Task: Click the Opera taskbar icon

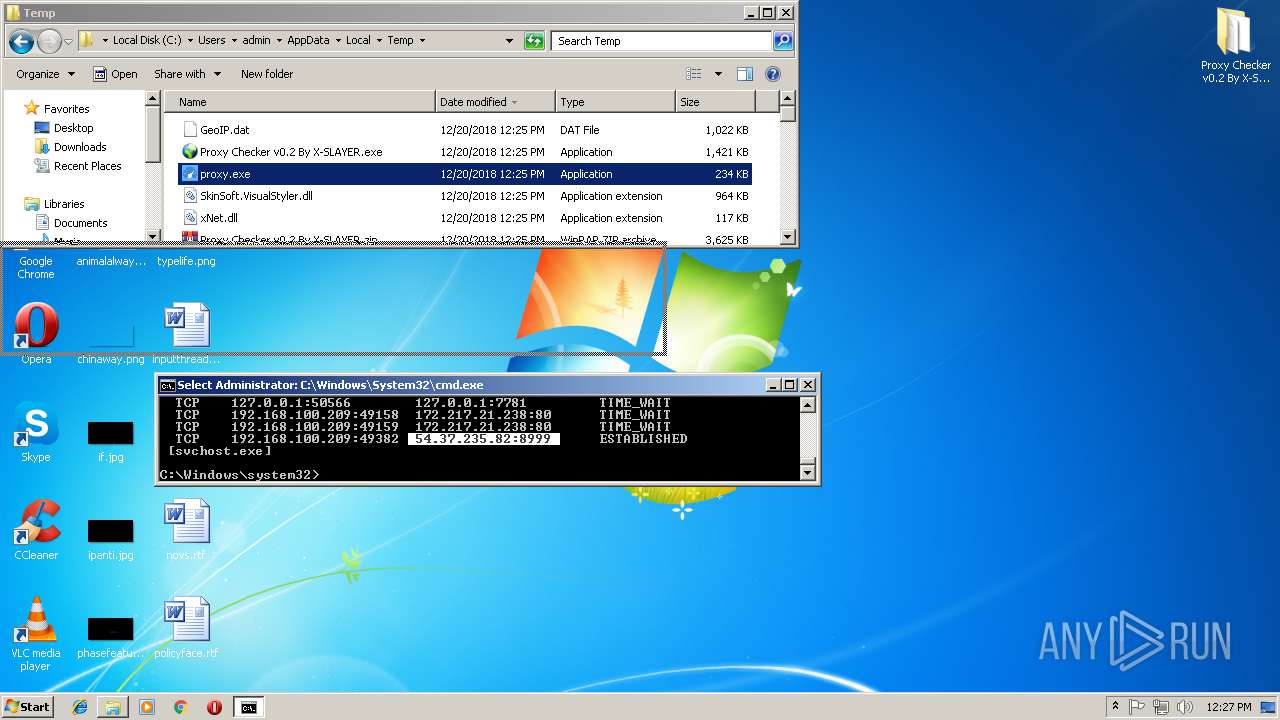Action: coord(214,707)
